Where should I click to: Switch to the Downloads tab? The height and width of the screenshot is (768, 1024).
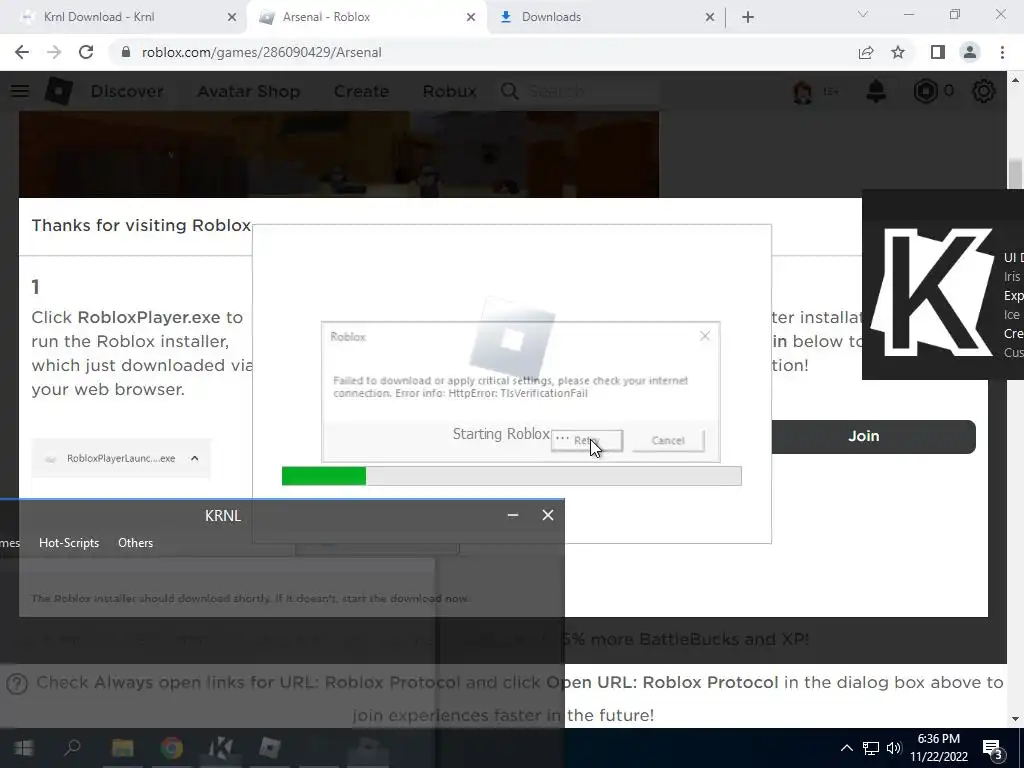551,17
